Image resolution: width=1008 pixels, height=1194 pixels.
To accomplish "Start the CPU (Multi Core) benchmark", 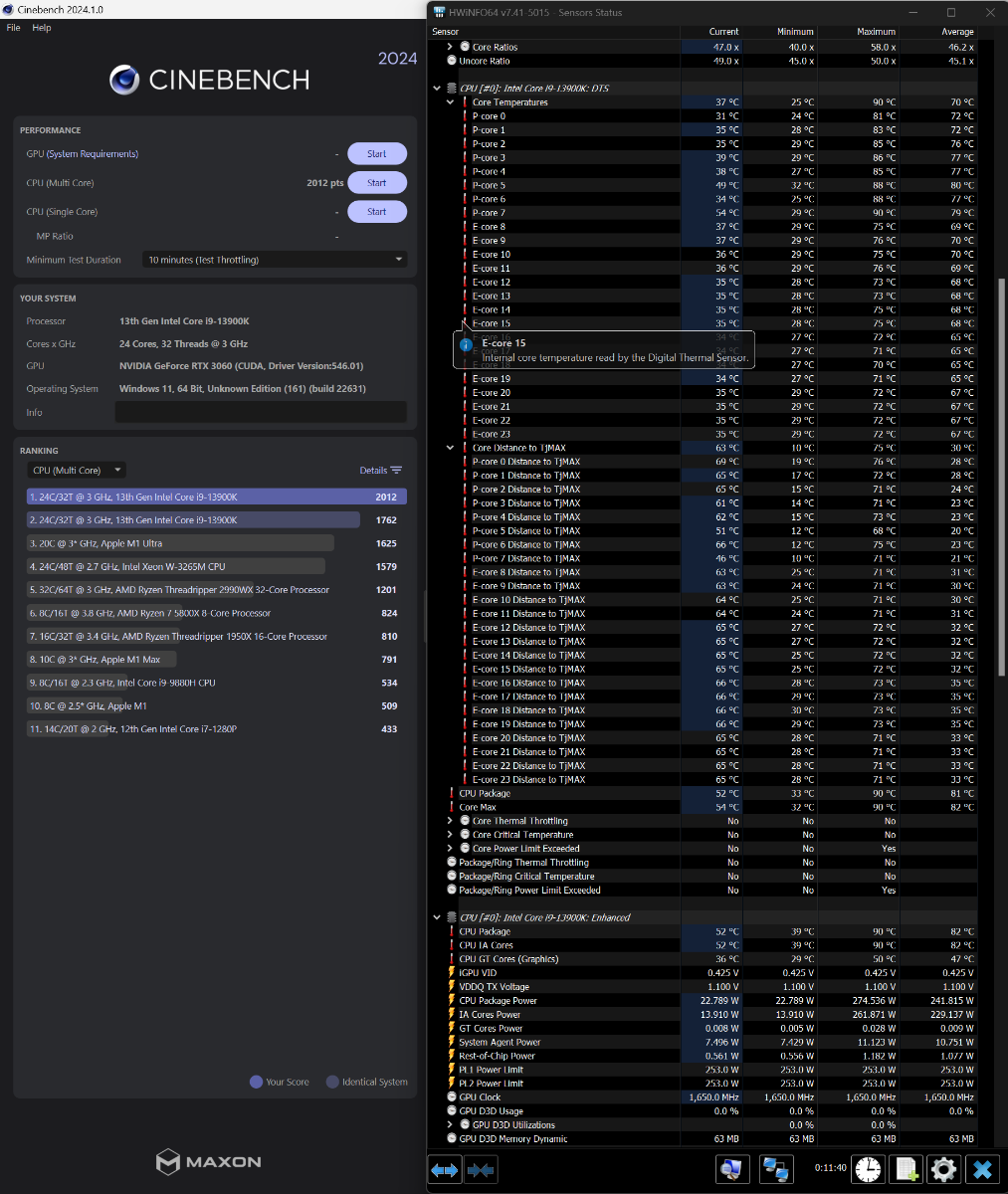I will pyautogui.click(x=377, y=183).
